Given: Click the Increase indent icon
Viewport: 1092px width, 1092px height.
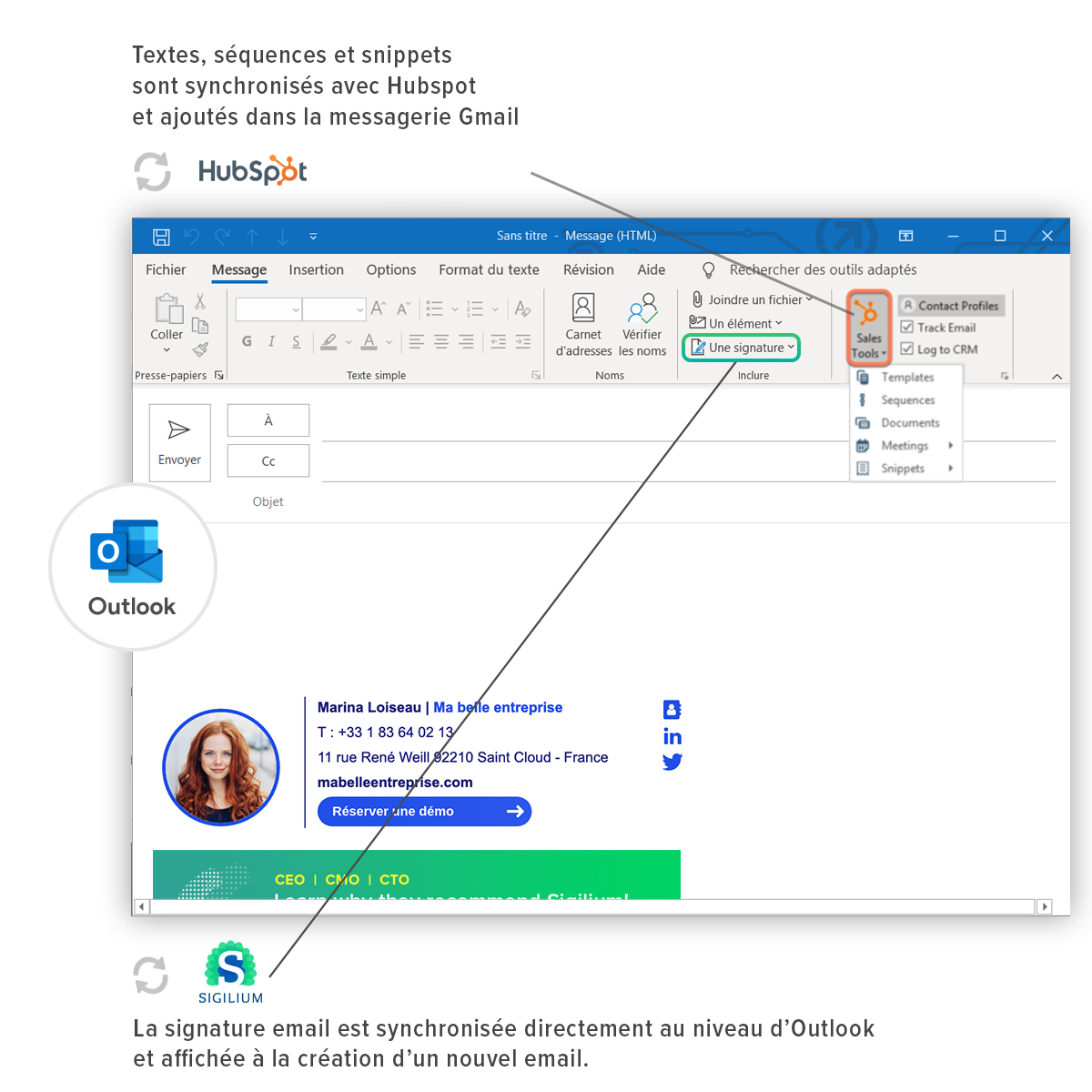Looking at the screenshot, I should (x=523, y=341).
